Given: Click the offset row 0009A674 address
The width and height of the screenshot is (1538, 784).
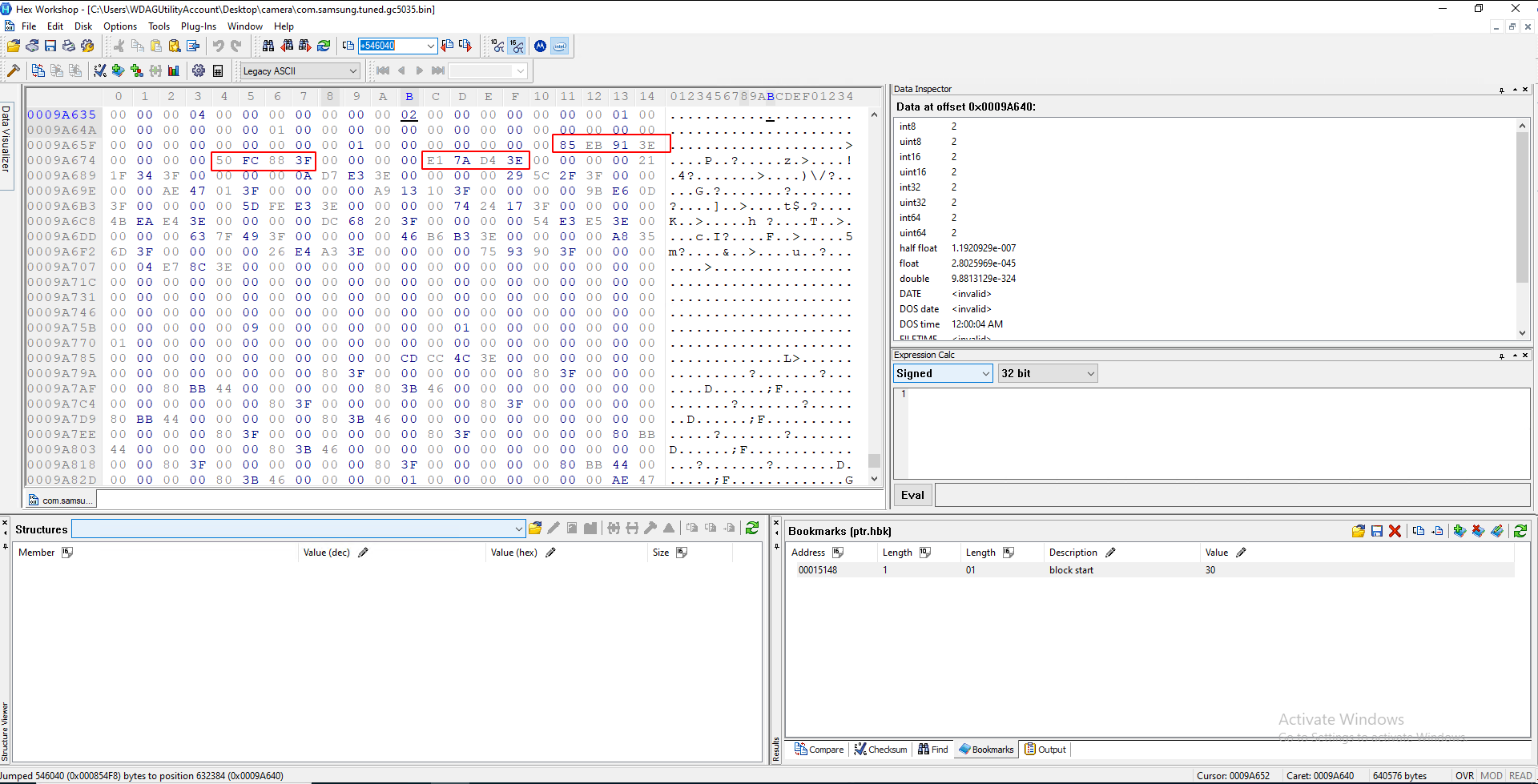Looking at the screenshot, I should 62,160.
